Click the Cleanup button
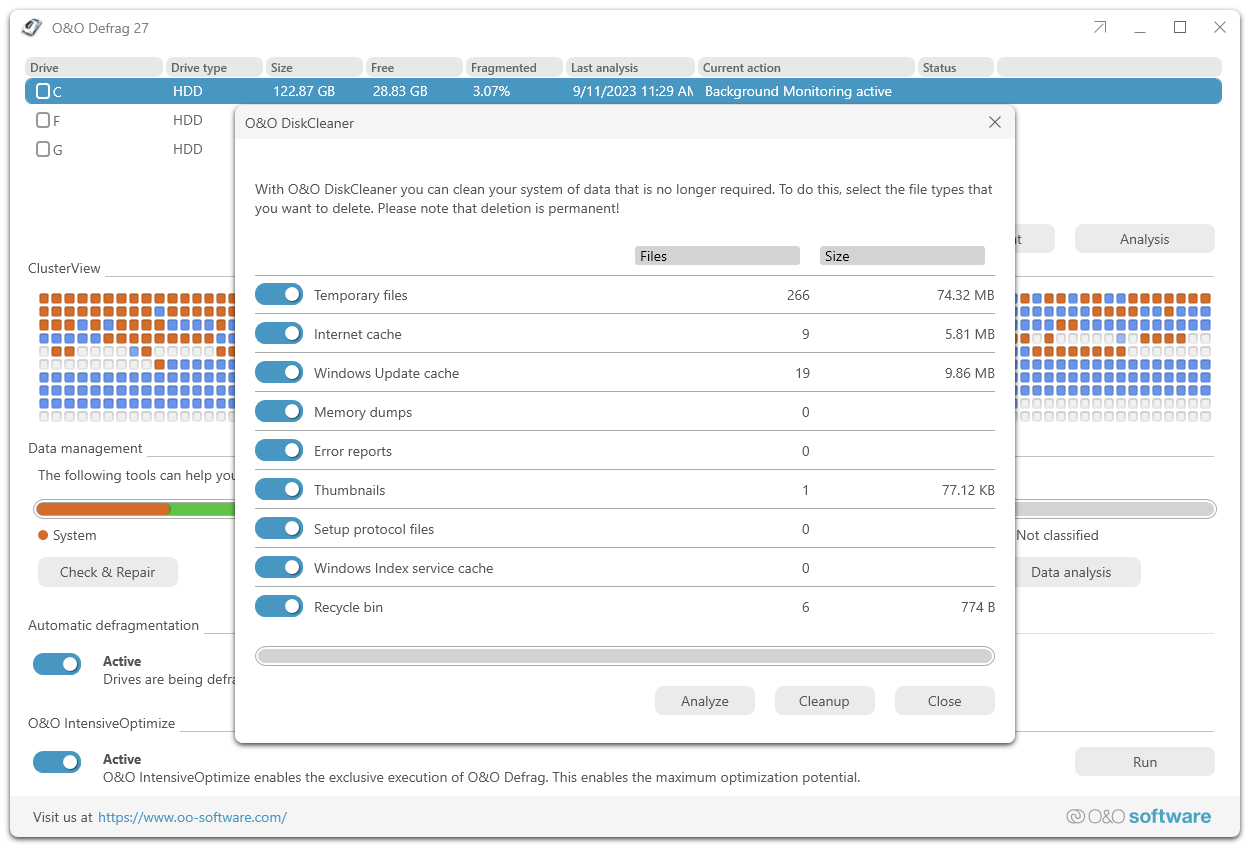 [x=824, y=701]
